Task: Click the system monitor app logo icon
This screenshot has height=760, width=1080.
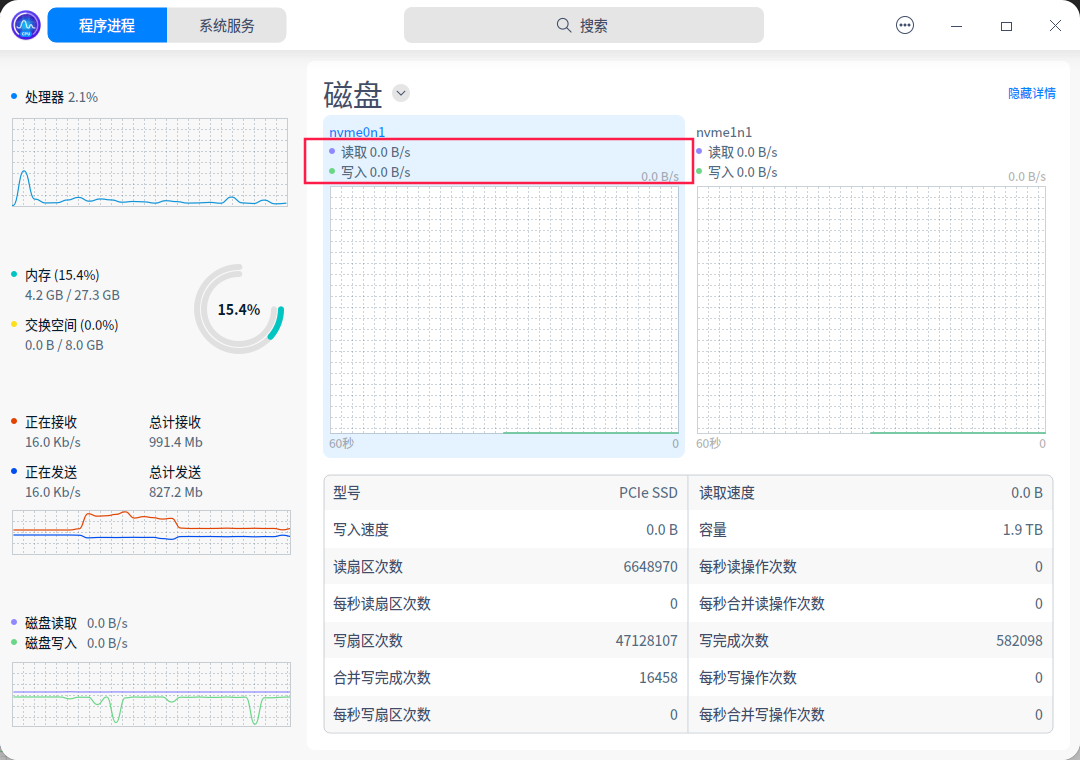Action: point(24,24)
